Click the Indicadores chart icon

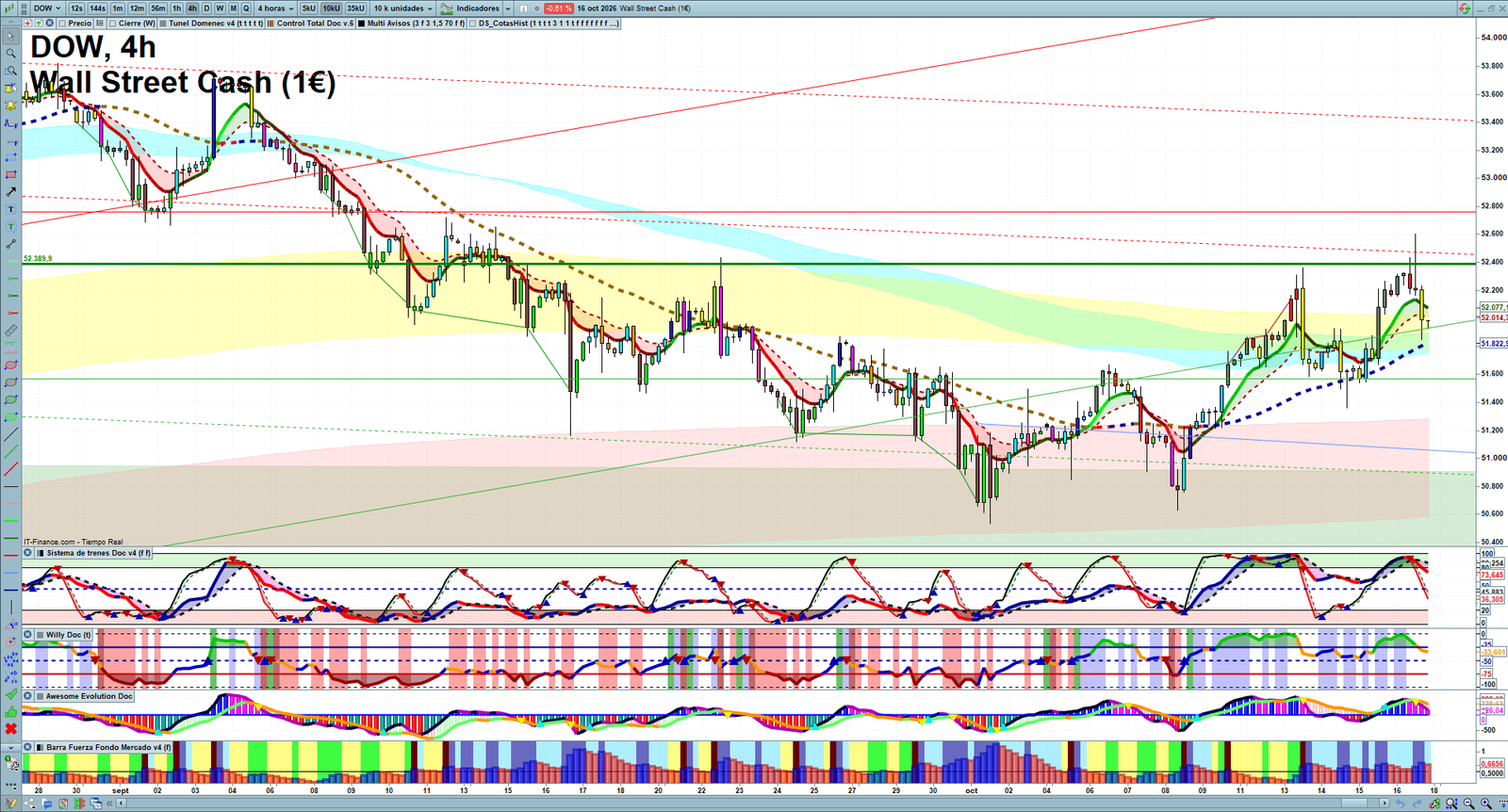(x=446, y=8)
